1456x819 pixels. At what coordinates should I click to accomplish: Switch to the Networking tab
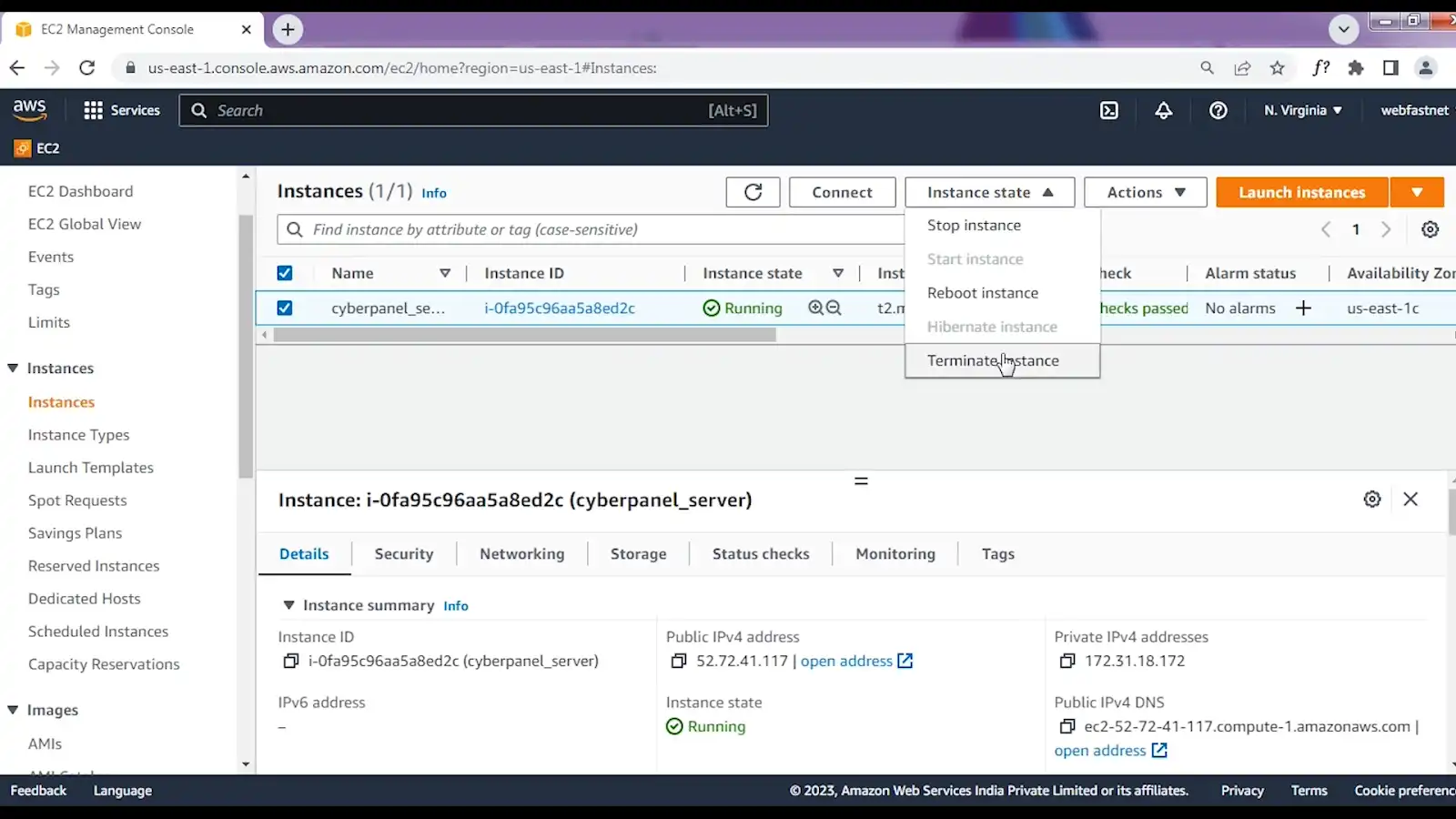[522, 554]
